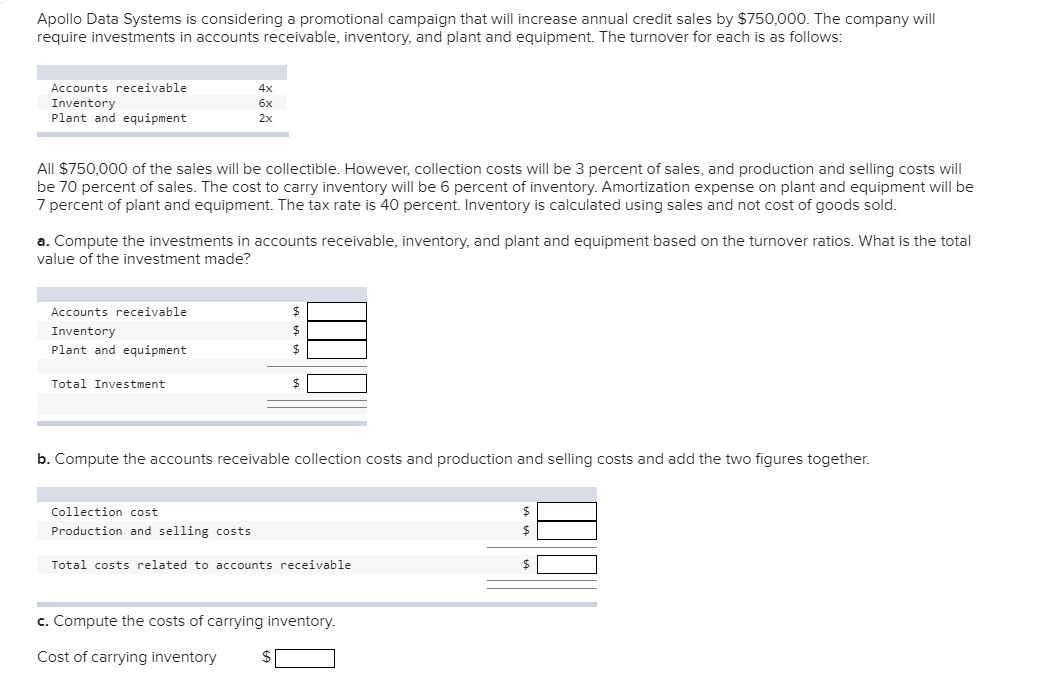This screenshot has height=684, width=1039.
Task: Click the Accounts receivable investment input box
Action: click(337, 312)
